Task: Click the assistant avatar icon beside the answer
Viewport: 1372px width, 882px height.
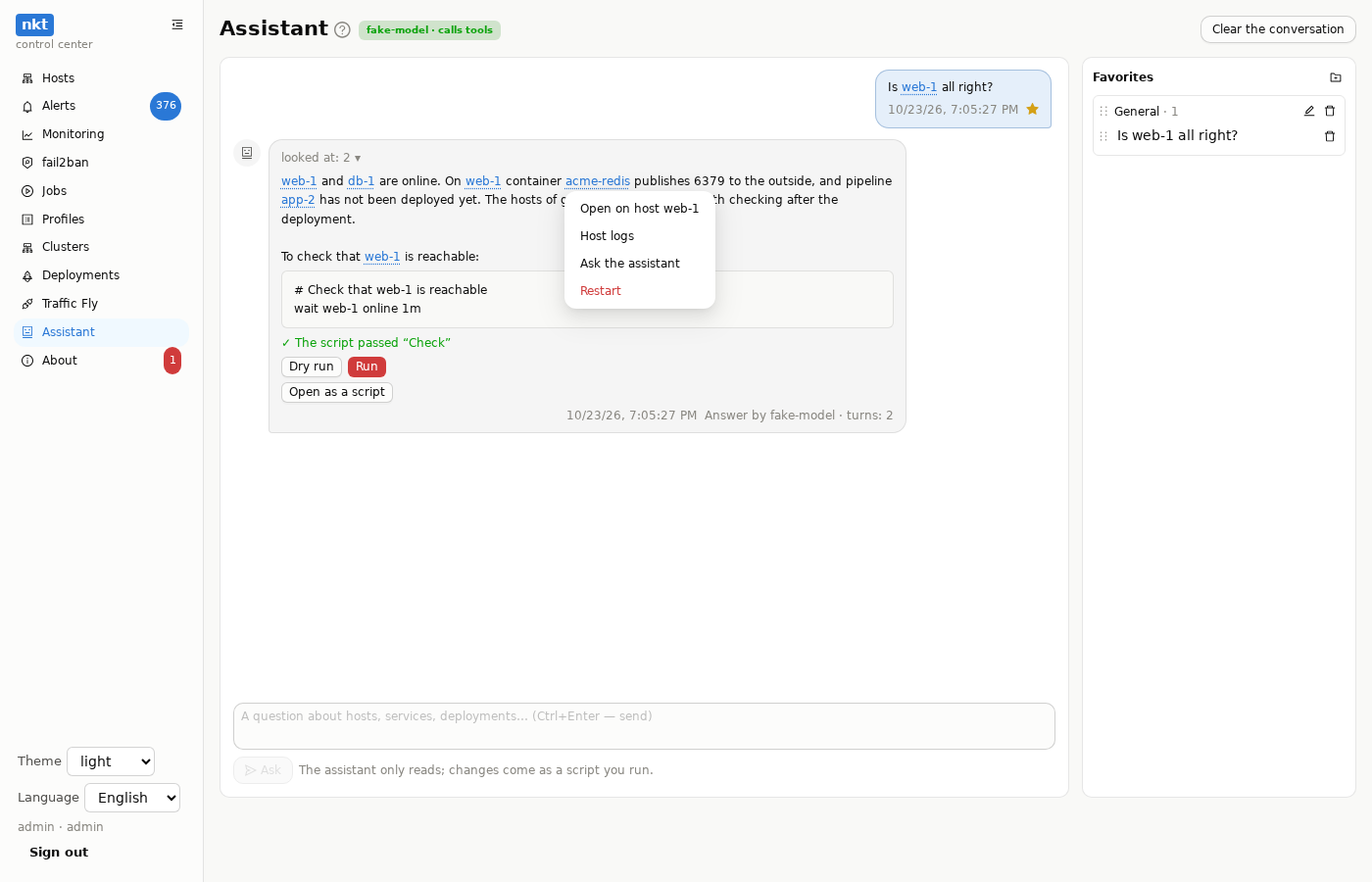Action: click(x=247, y=153)
